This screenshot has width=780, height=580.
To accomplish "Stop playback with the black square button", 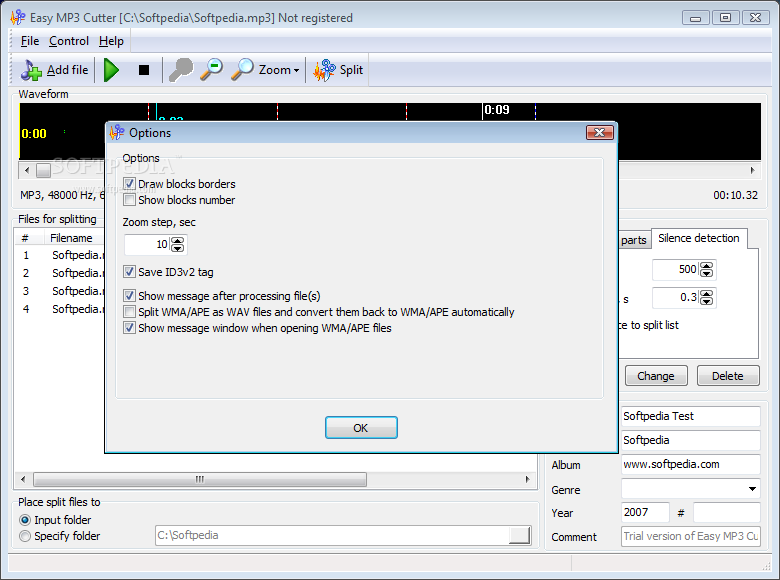I will tap(144, 70).
